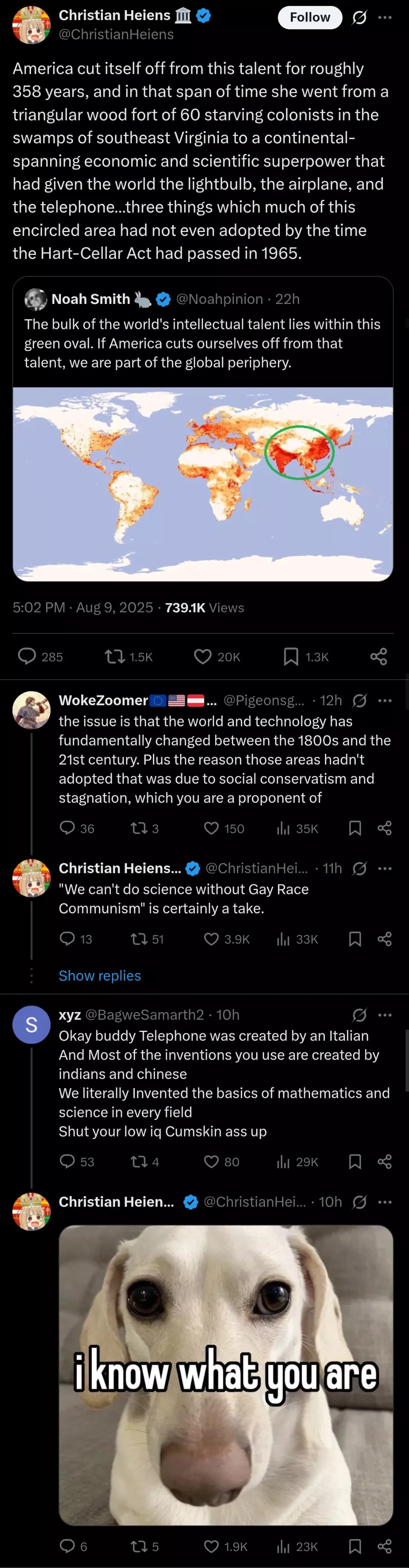Repost the main post showing 1.5K
This screenshot has height=1568, width=409.
click(x=128, y=657)
